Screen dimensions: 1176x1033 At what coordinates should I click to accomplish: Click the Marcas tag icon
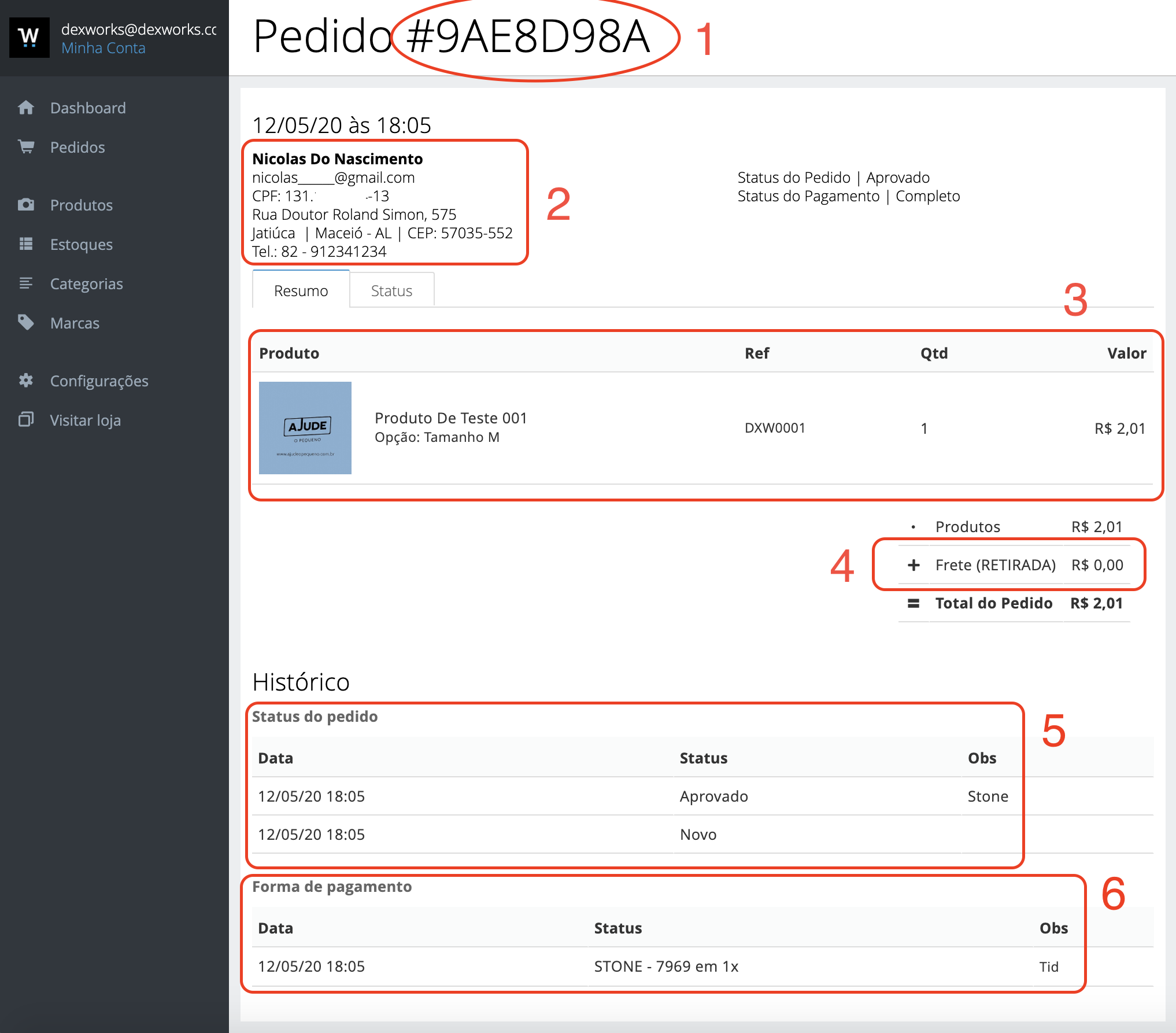tap(26, 323)
